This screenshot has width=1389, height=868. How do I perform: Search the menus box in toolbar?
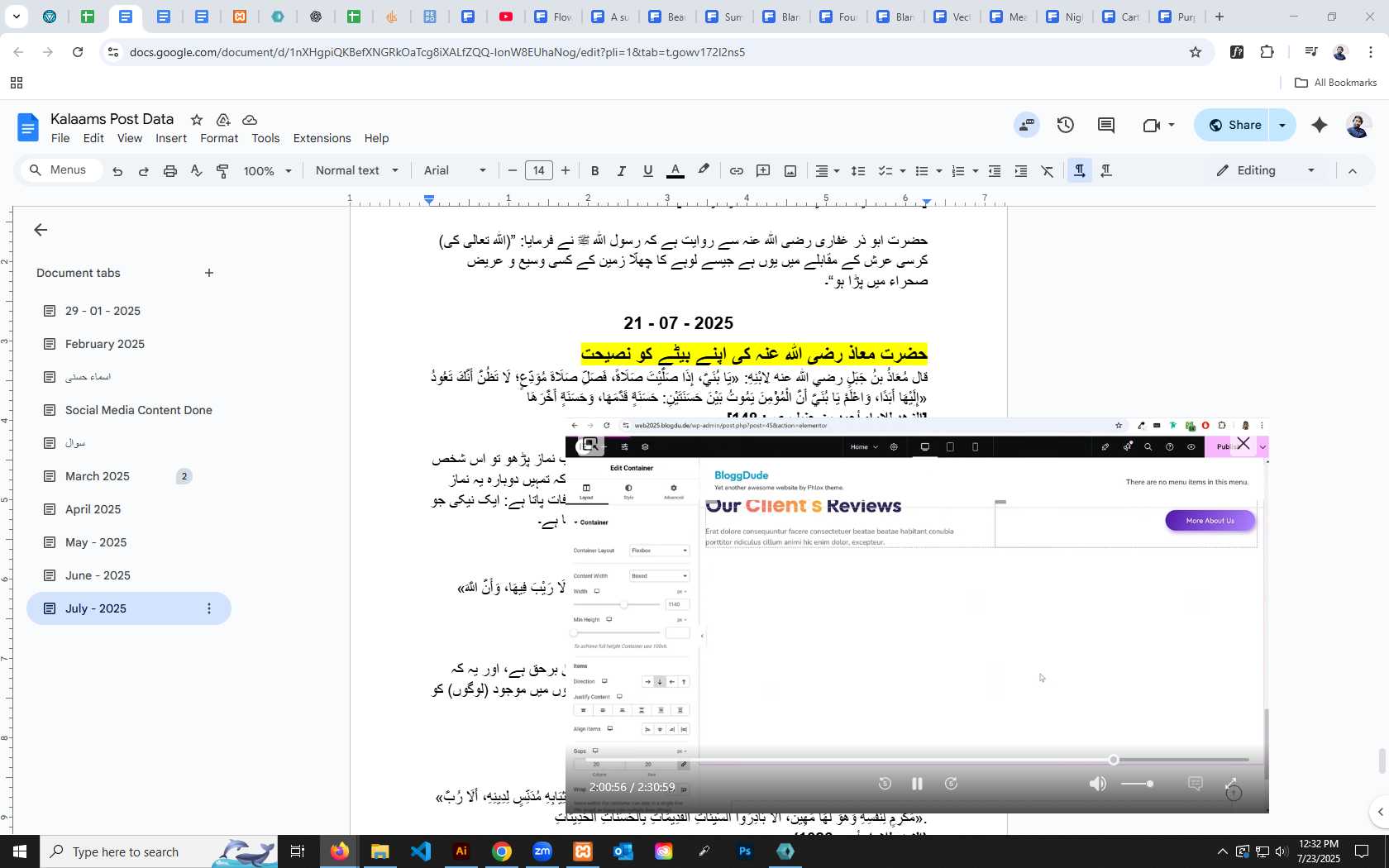[x=62, y=170]
